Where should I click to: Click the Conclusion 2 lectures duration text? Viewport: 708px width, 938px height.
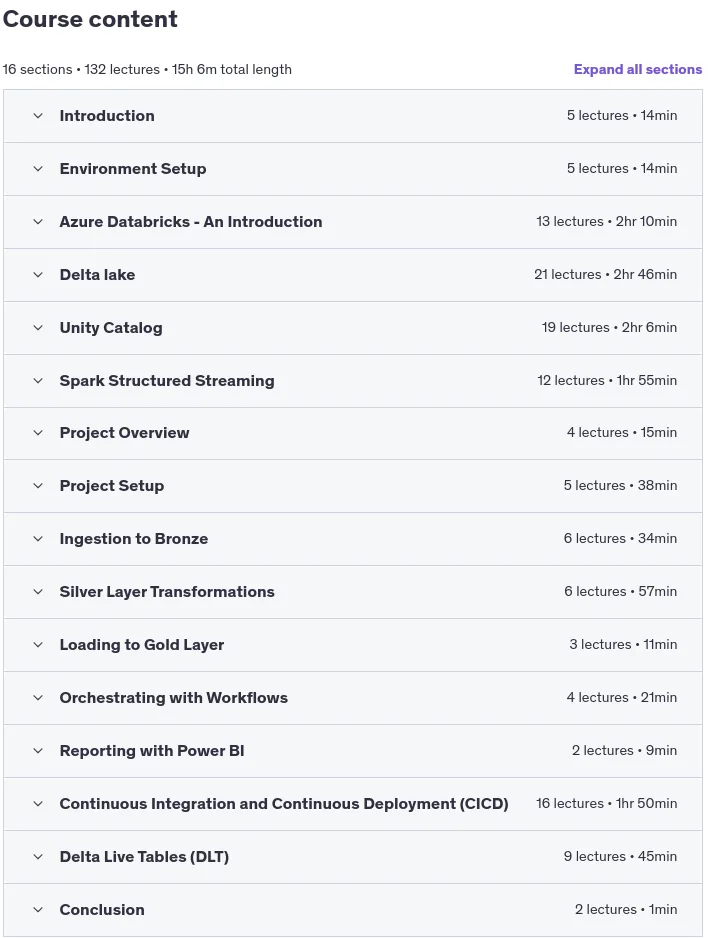626,910
